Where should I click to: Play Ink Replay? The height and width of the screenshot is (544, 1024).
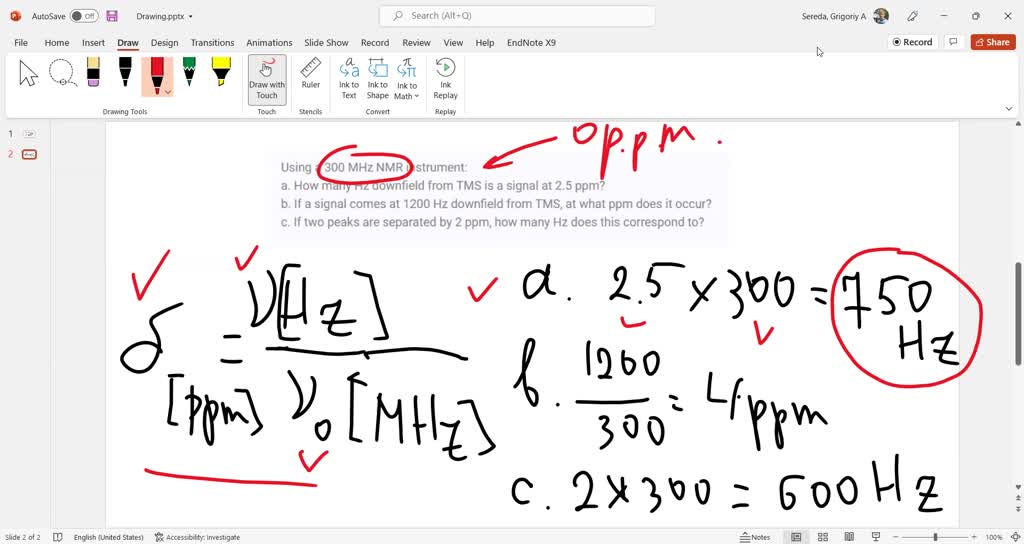[445, 79]
